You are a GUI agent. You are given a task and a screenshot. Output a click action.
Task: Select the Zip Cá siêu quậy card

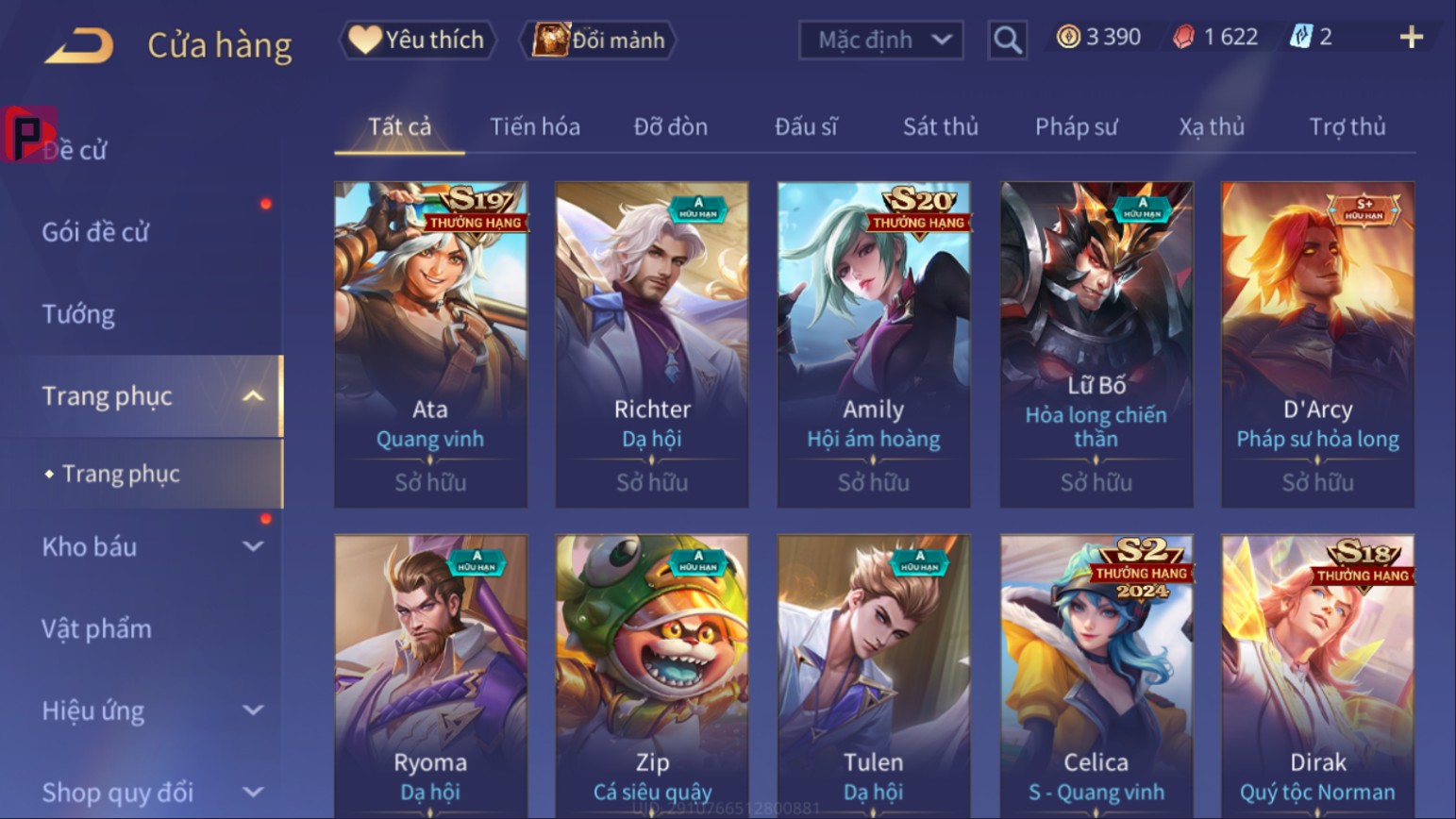coord(652,676)
